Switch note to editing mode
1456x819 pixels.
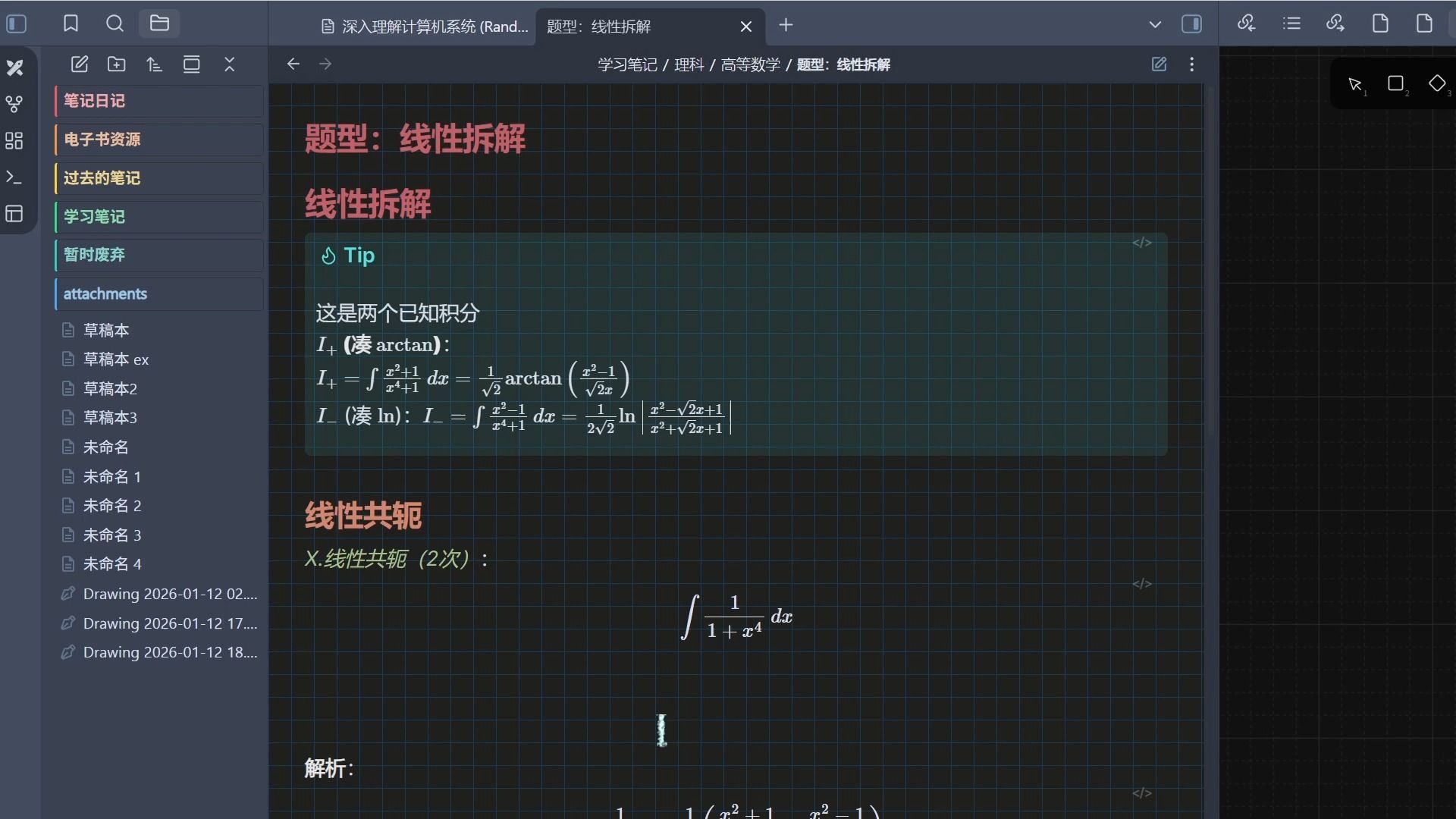1159,64
